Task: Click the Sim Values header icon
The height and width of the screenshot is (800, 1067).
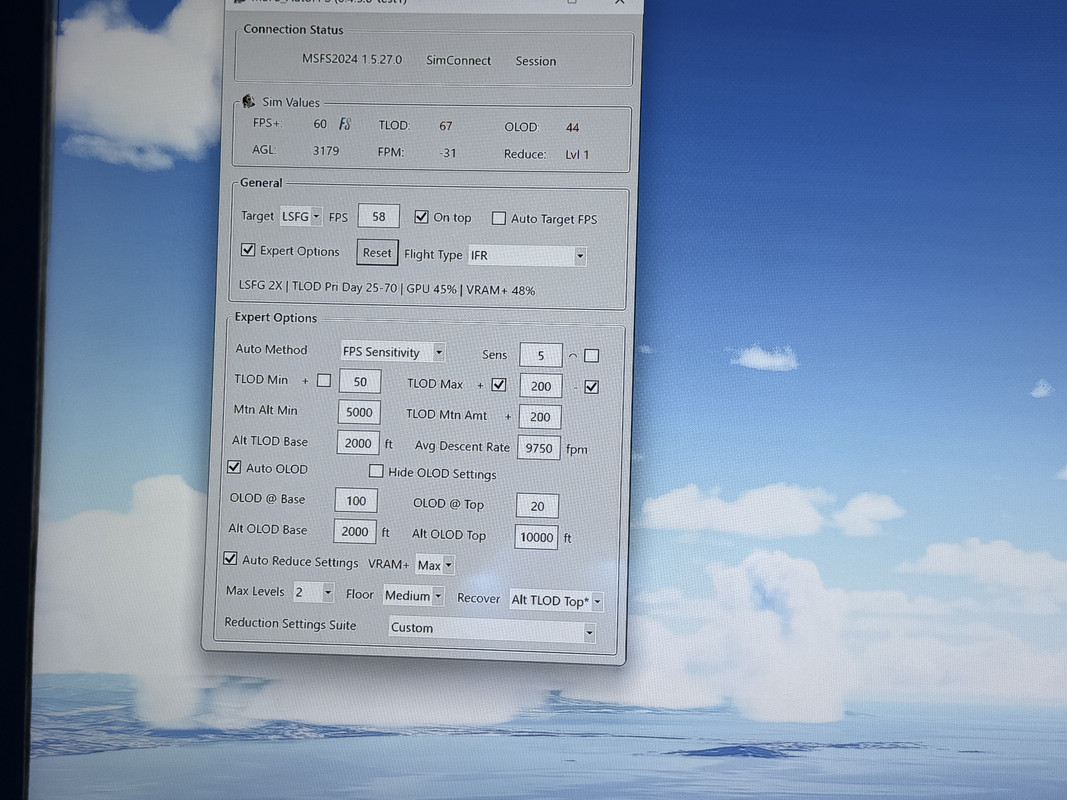Action: pyautogui.click(x=248, y=101)
